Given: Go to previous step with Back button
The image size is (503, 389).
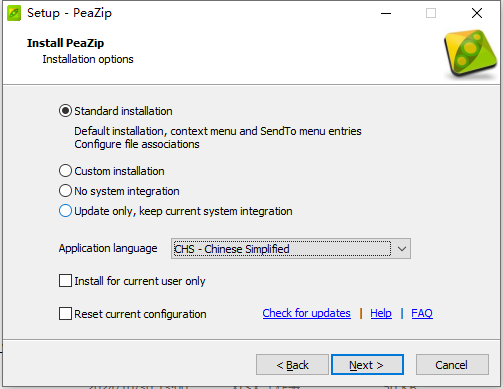Looking at the screenshot, I should (292, 365).
